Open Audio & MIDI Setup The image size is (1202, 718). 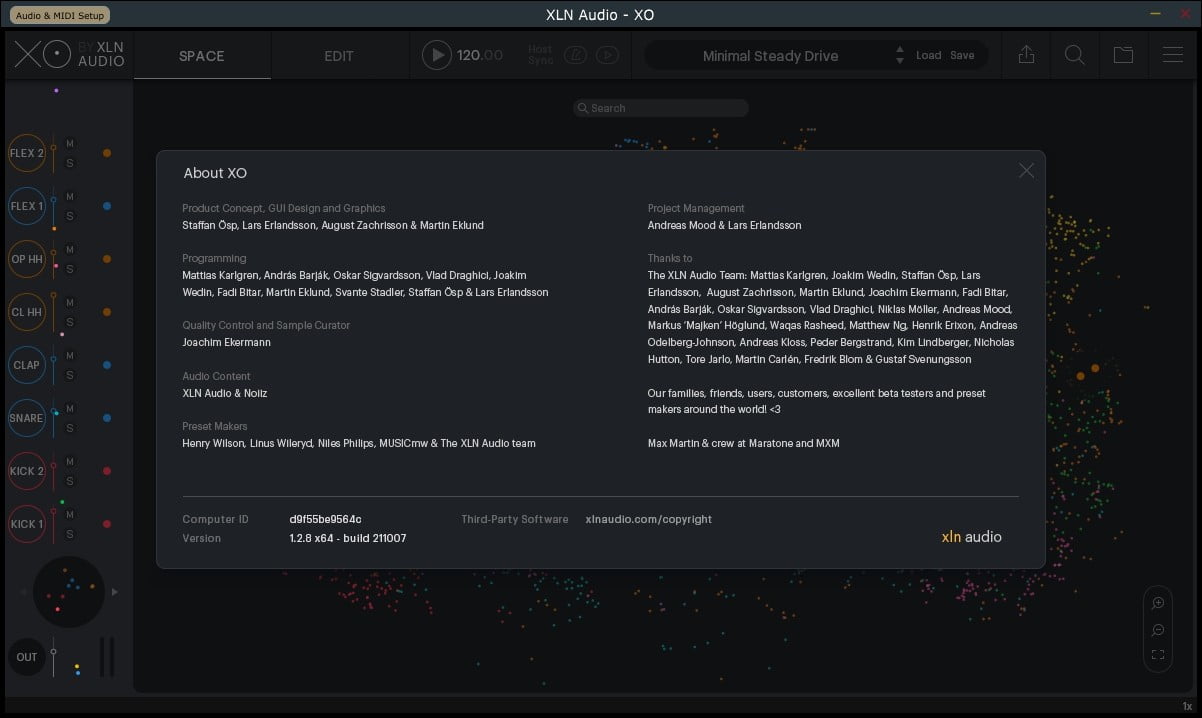60,15
